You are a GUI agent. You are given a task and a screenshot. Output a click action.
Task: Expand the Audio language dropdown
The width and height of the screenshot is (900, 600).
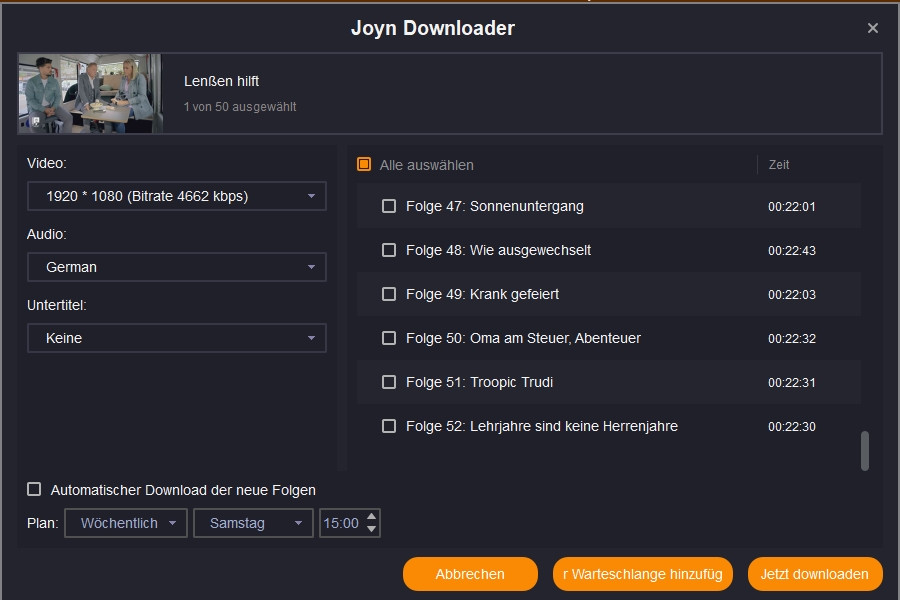point(176,267)
